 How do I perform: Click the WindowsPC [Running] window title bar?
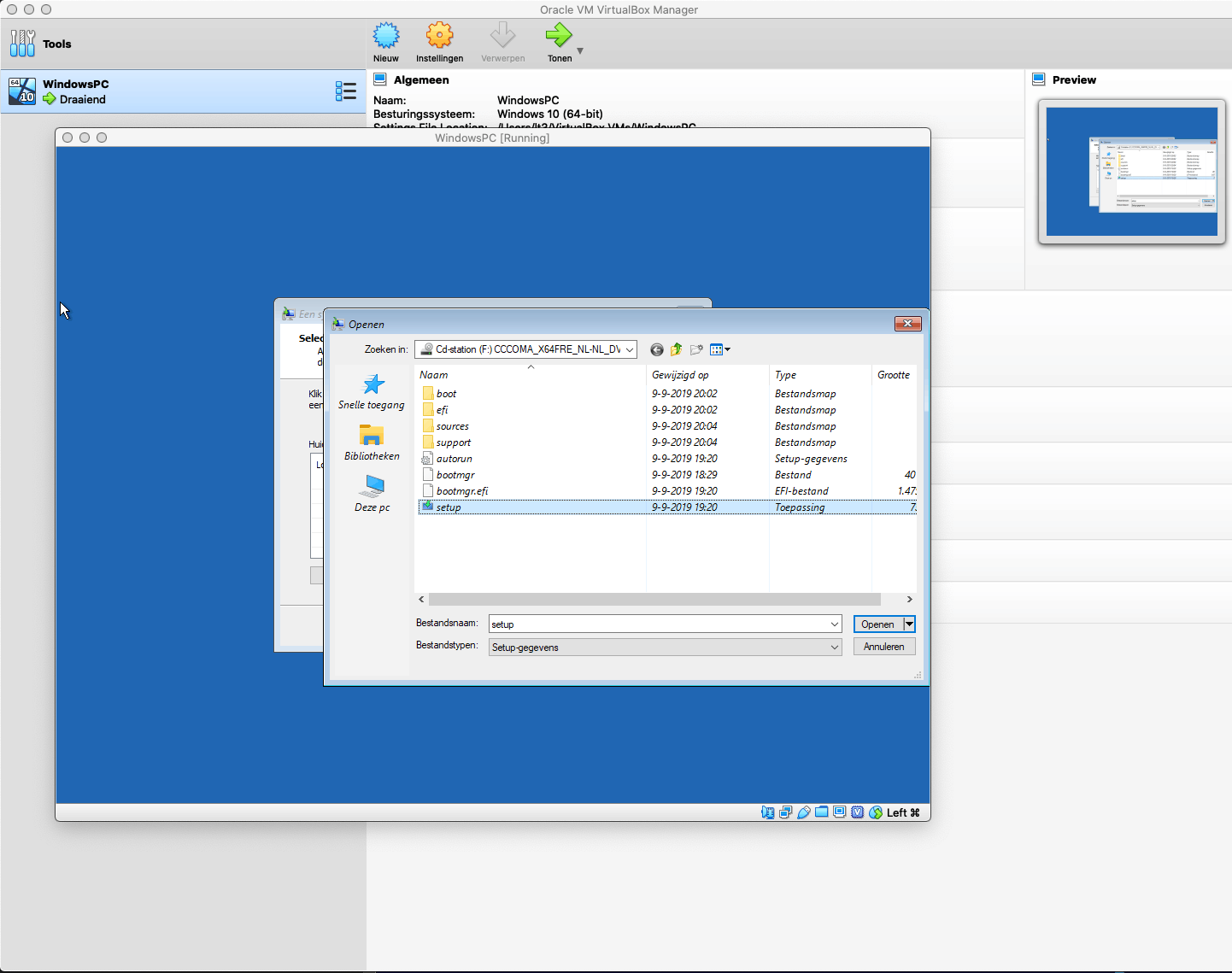[492, 138]
